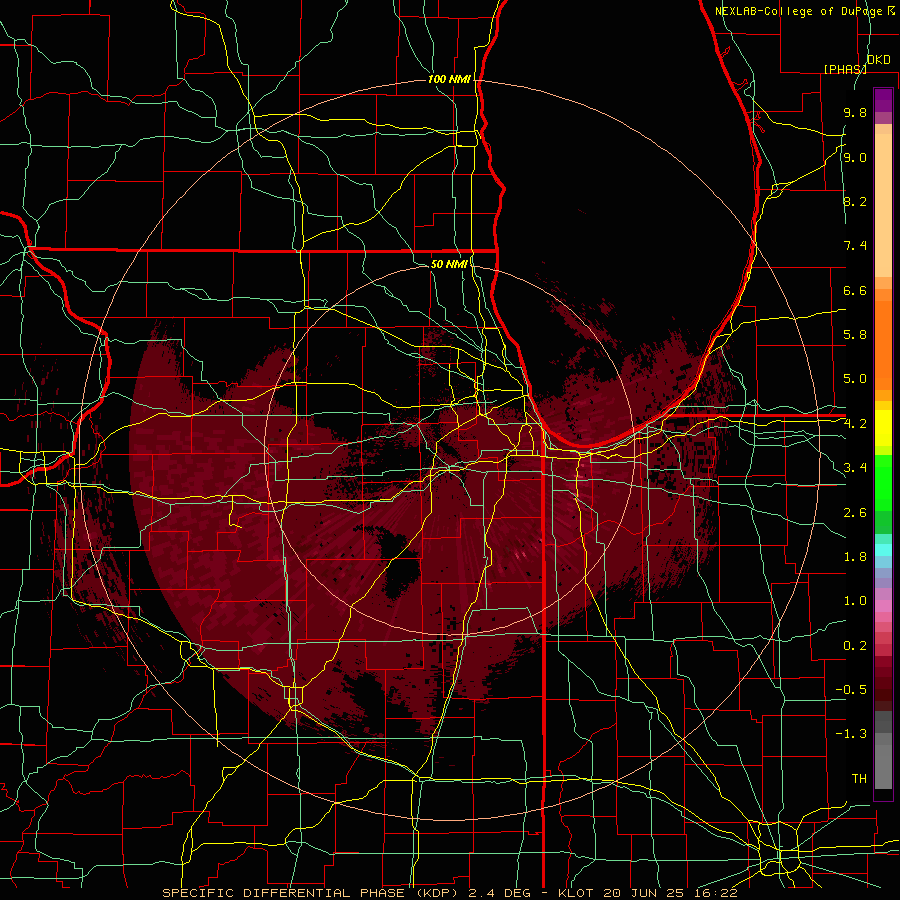Click the 2.6 scale value

pyautogui.click(x=855, y=513)
